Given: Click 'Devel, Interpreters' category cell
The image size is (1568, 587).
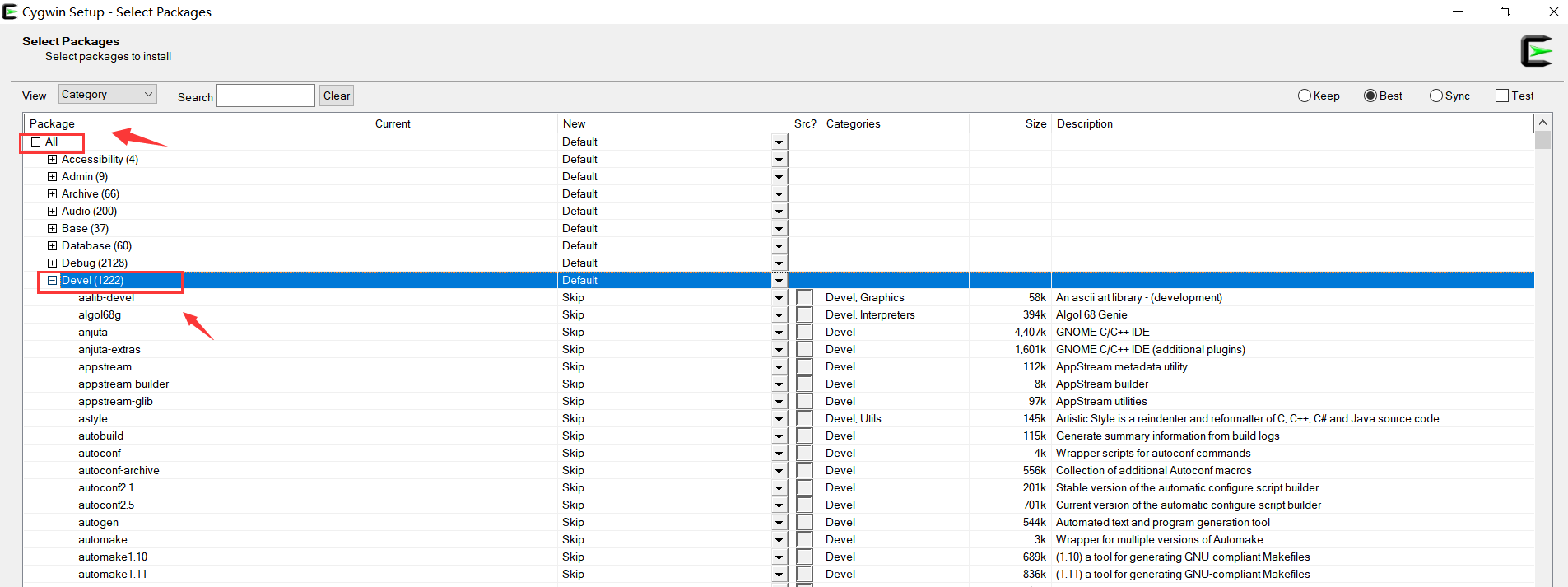Looking at the screenshot, I should click(x=870, y=315).
